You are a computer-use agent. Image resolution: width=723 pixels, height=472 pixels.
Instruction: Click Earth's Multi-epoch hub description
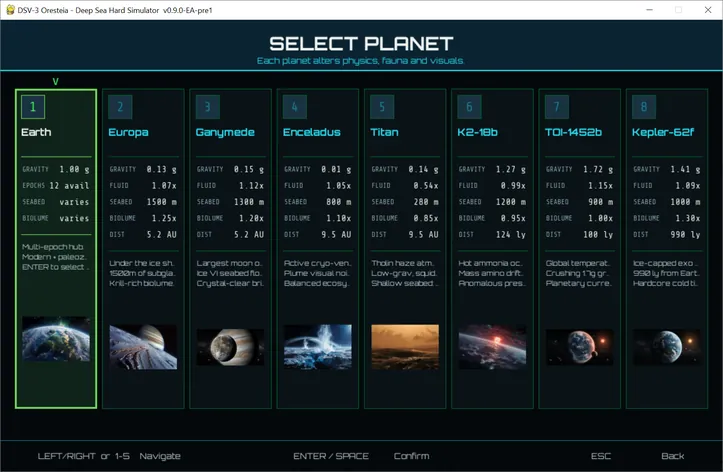pos(55,257)
